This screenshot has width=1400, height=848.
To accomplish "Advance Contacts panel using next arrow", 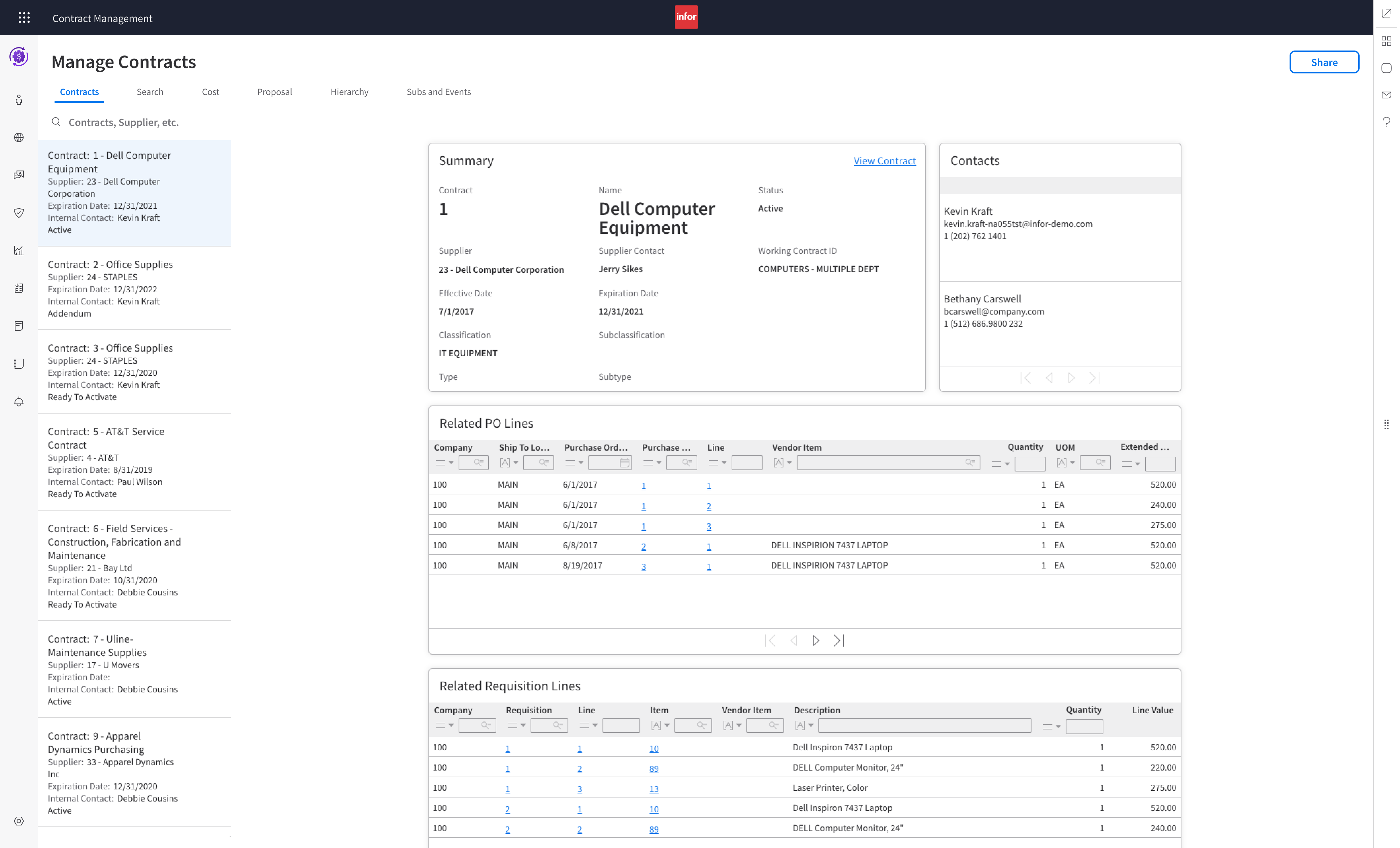I will [1072, 378].
